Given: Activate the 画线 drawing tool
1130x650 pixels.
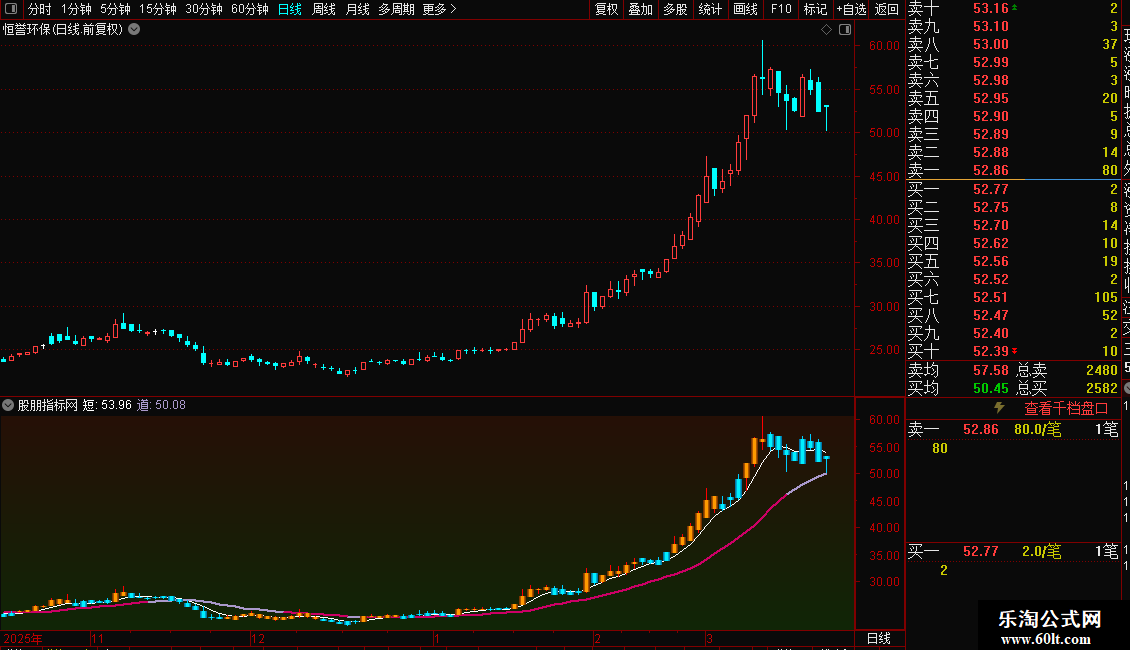Looking at the screenshot, I should coord(745,9).
